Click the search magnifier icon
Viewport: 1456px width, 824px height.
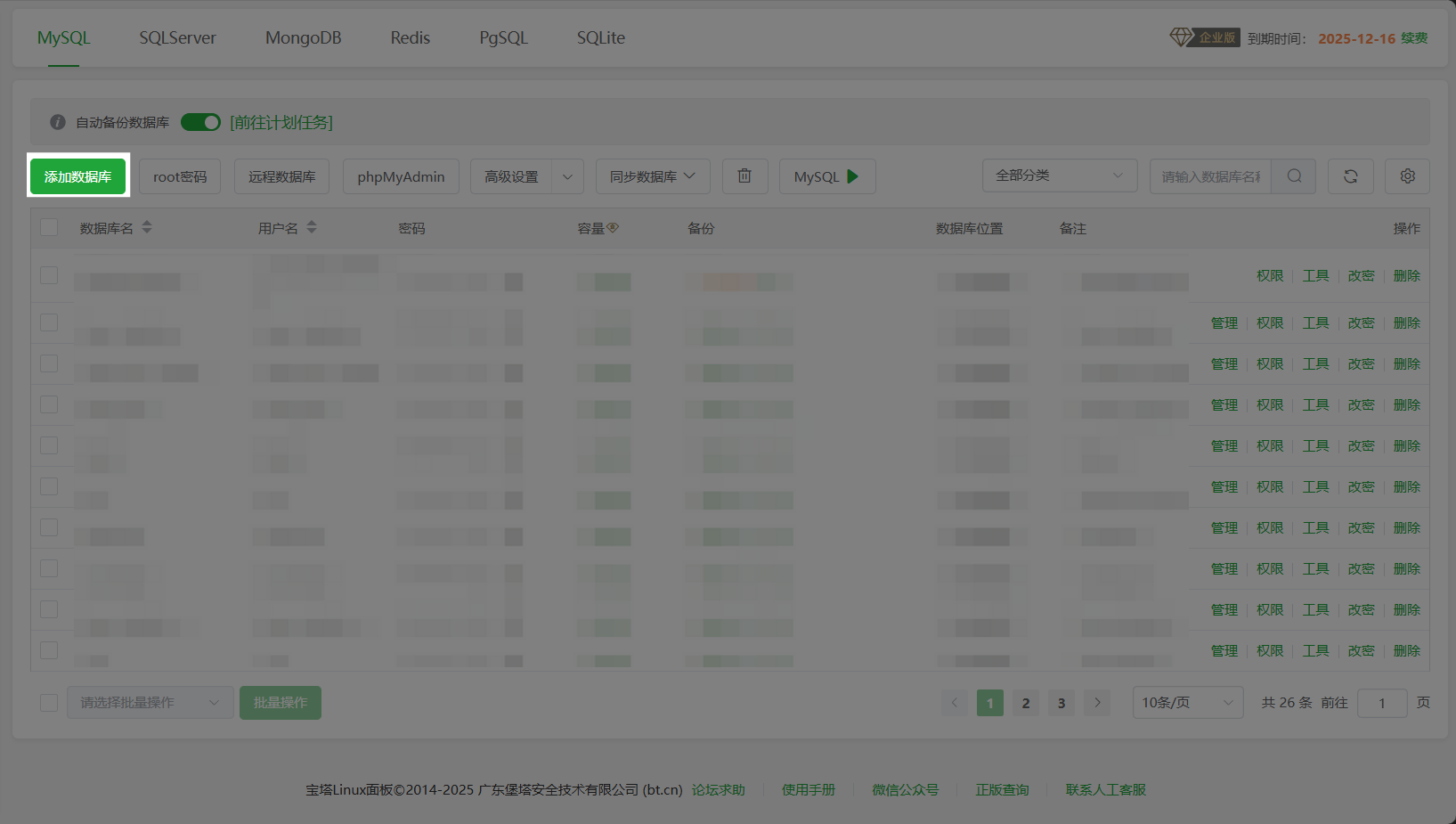coord(1294,176)
